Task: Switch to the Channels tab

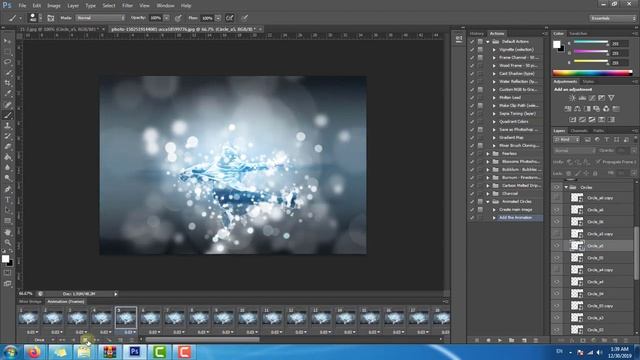Action: click(578, 131)
